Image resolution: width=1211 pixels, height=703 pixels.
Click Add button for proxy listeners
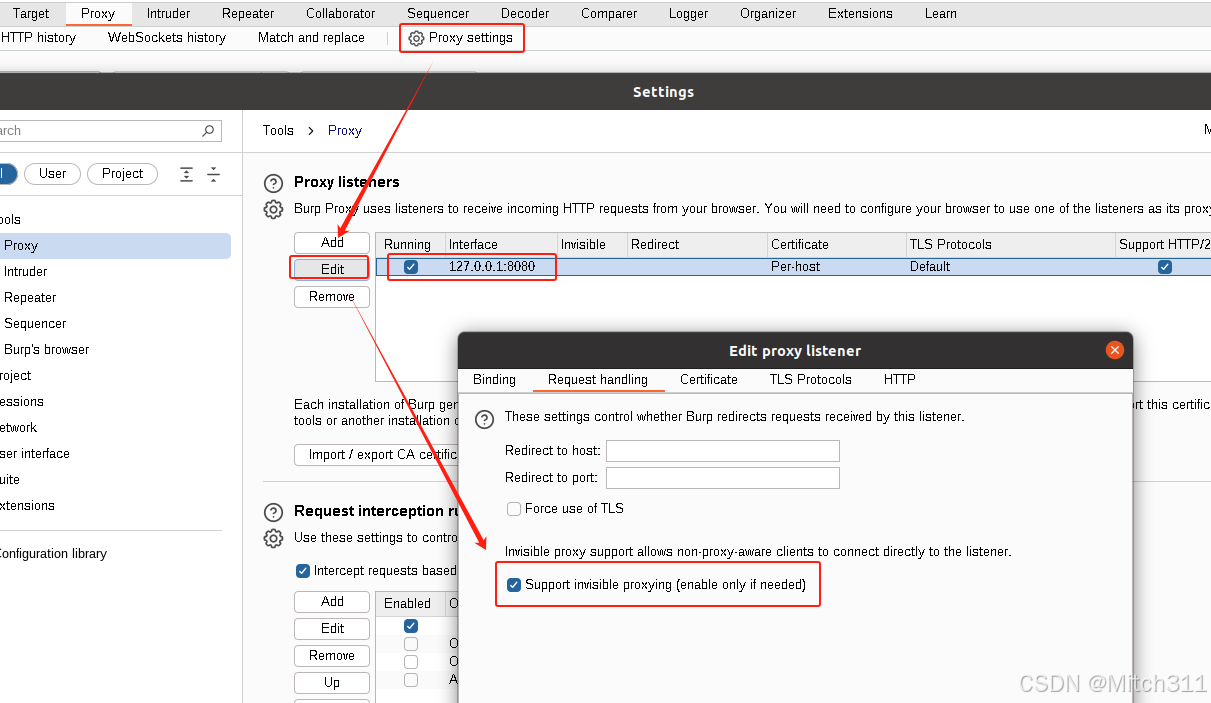332,243
